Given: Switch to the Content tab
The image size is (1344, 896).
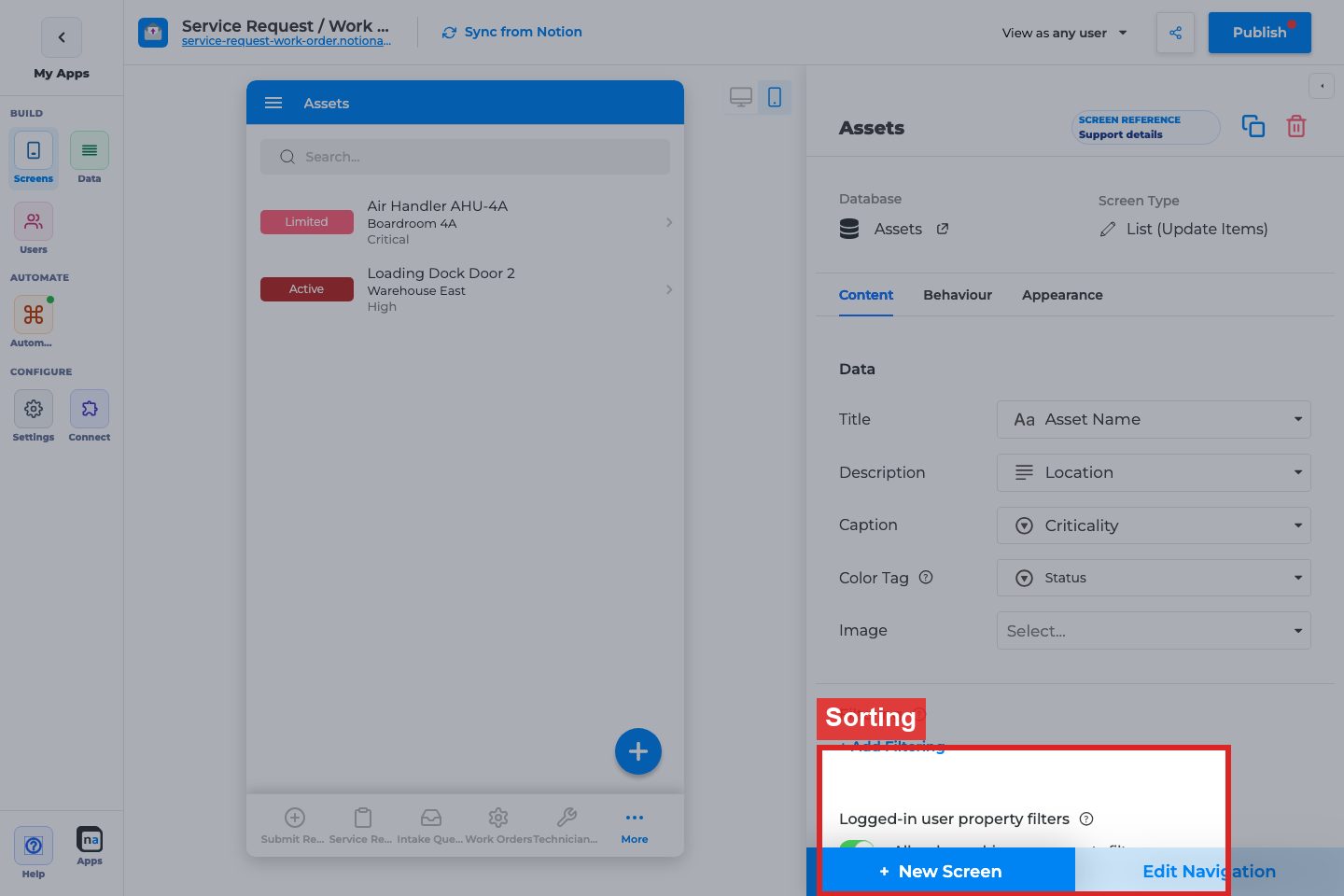Looking at the screenshot, I should 866,295.
